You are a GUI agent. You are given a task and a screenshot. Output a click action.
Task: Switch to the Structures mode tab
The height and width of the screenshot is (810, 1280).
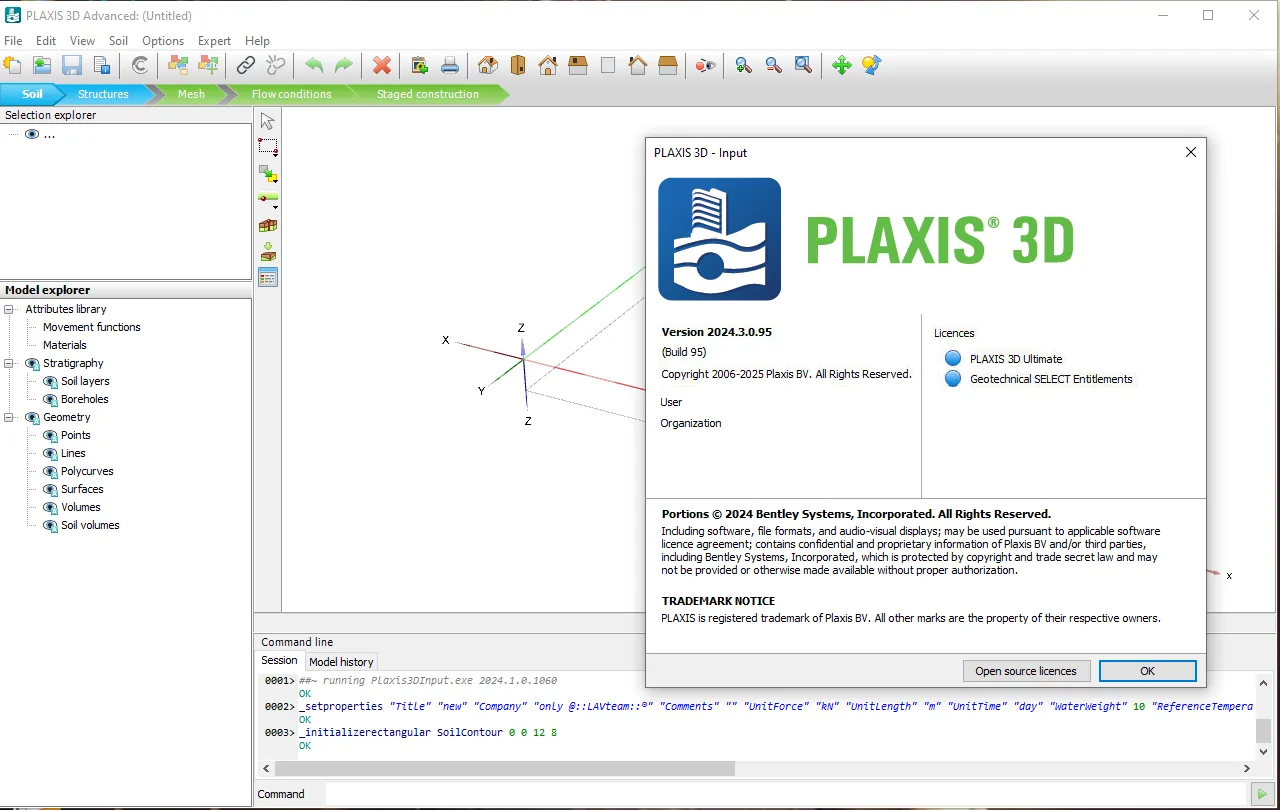click(x=103, y=94)
